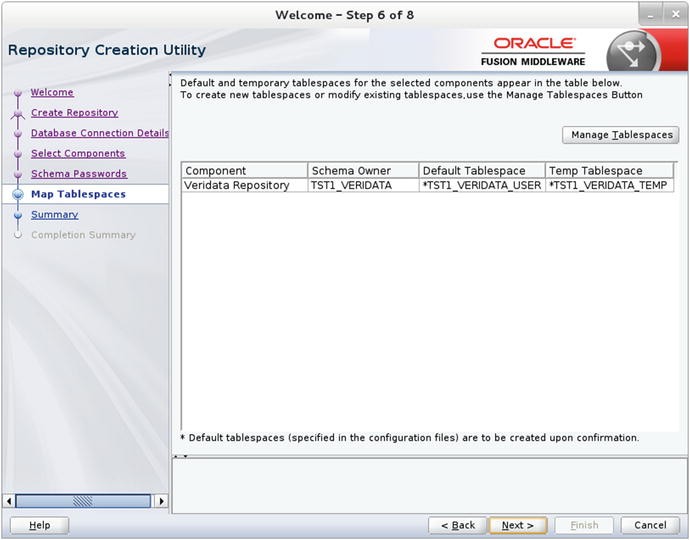Click the Default Tablespace column header

(482, 170)
